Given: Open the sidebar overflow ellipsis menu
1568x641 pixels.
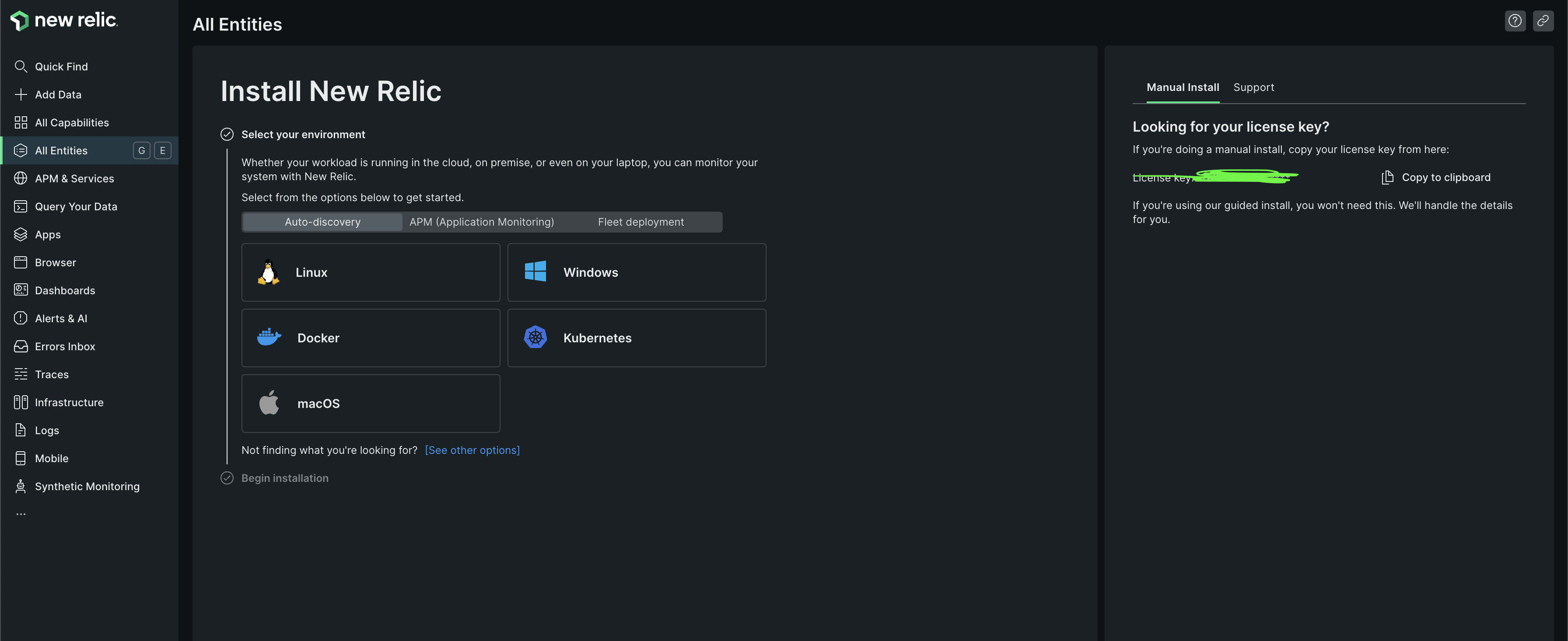Looking at the screenshot, I should (x=21, y=513).
